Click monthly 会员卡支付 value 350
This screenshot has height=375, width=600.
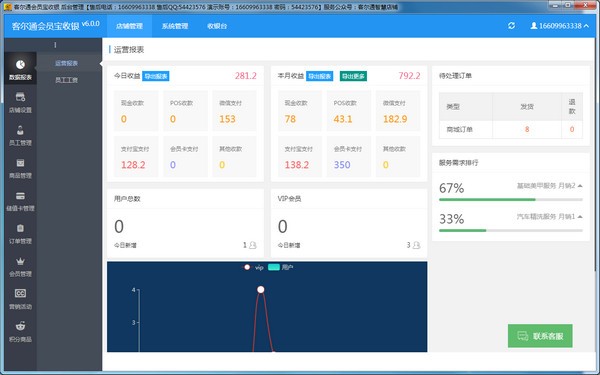(x=342, y=165)
